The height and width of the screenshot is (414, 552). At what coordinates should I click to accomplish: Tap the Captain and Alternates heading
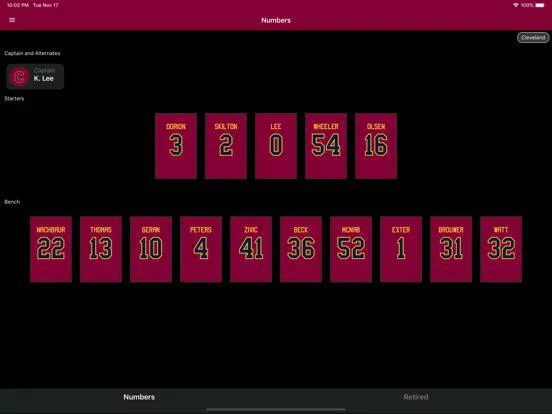(32, 53)
